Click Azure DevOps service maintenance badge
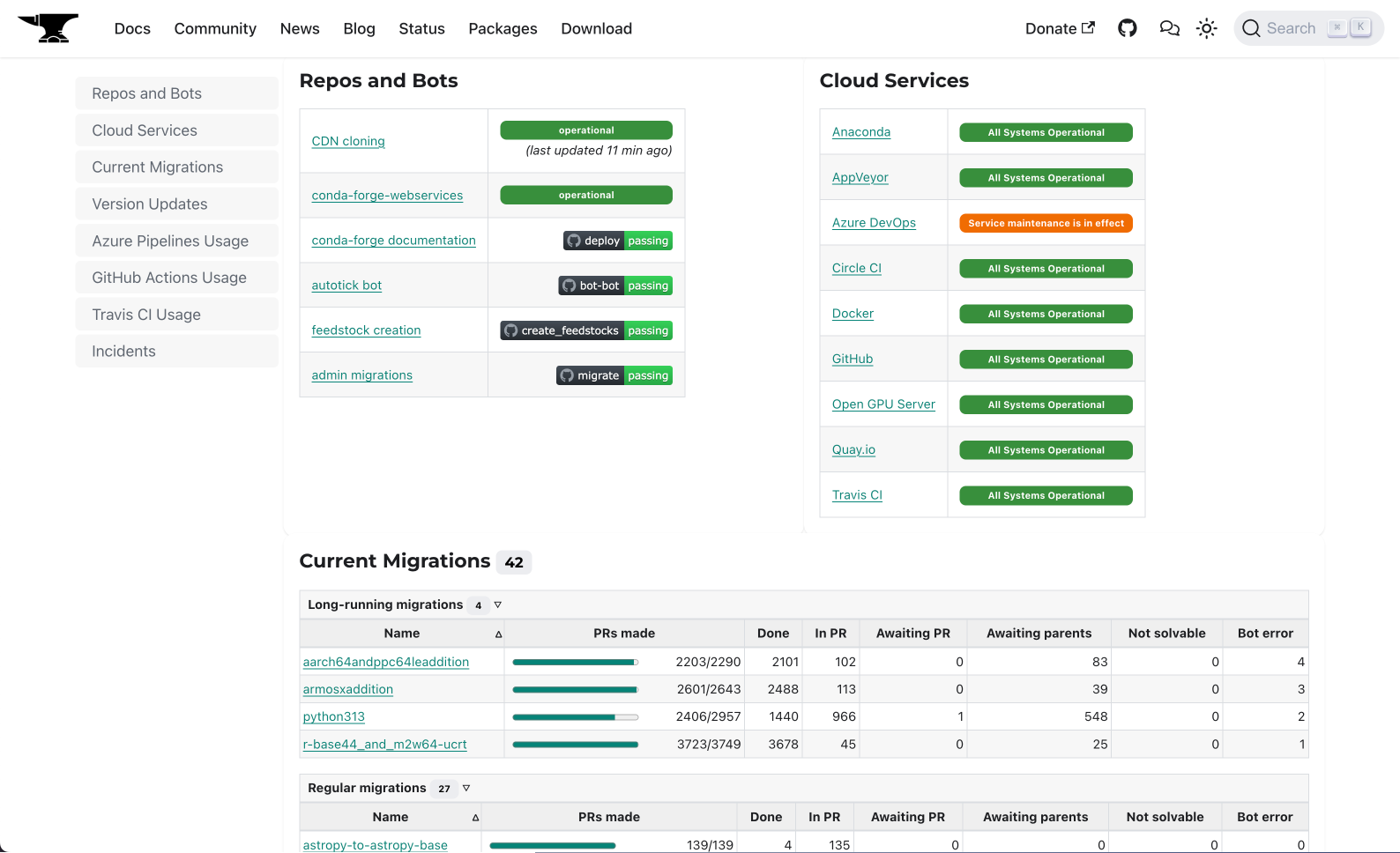1400x853 pixels. [1046, 223]
